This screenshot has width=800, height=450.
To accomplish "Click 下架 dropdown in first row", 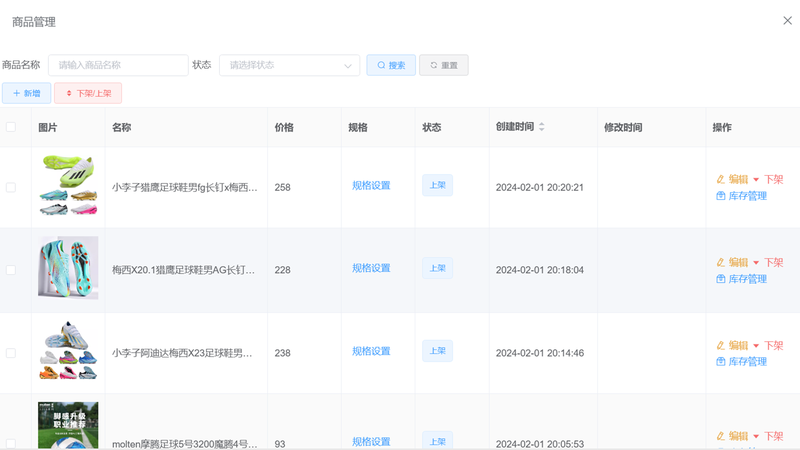I will 768,179.
